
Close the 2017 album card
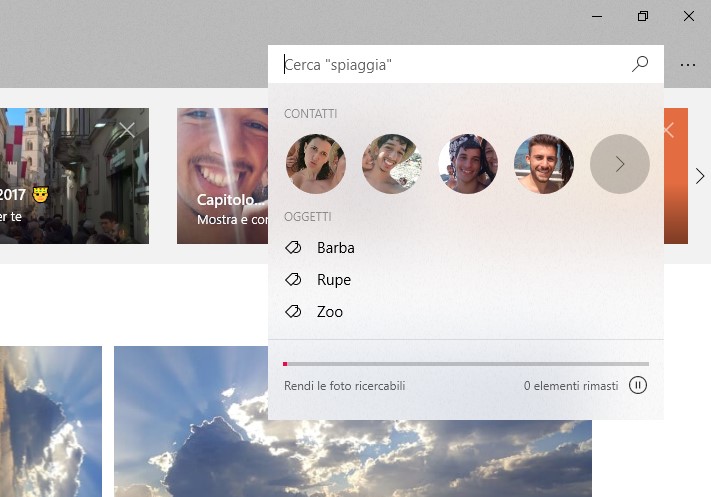coord(126,129)
